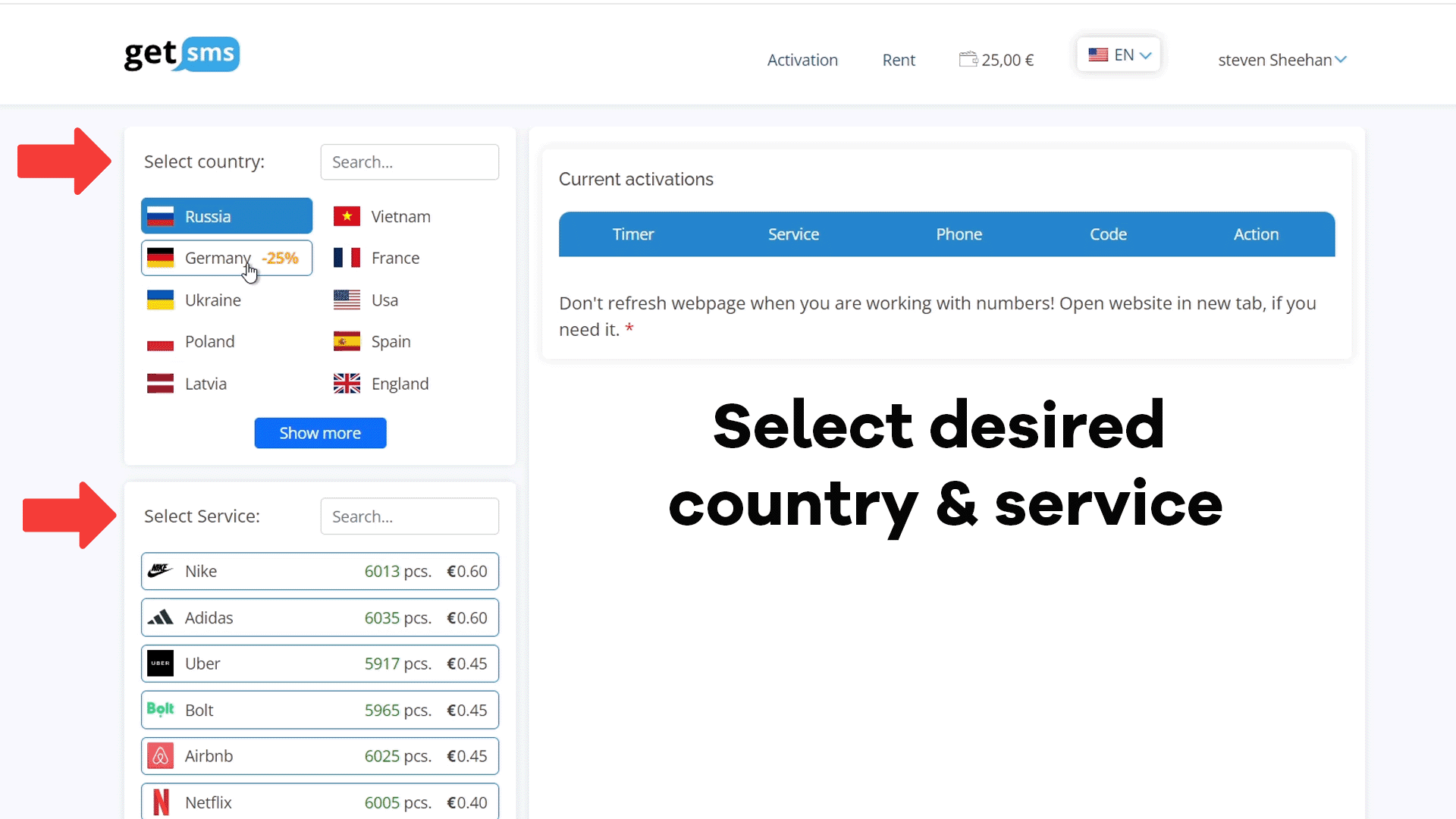Select the Nike service row

320,571
